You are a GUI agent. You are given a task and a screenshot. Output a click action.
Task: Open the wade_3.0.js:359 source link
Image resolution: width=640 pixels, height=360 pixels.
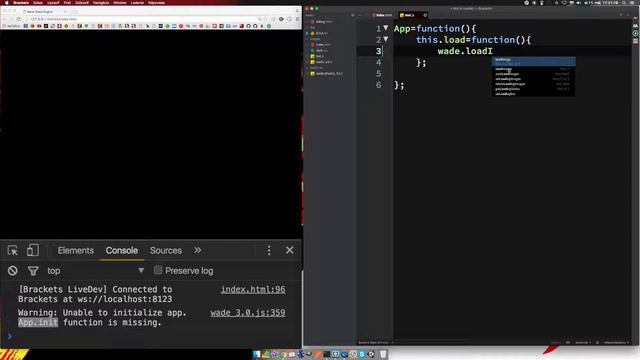pyautogui.click(x=248, y=313)
